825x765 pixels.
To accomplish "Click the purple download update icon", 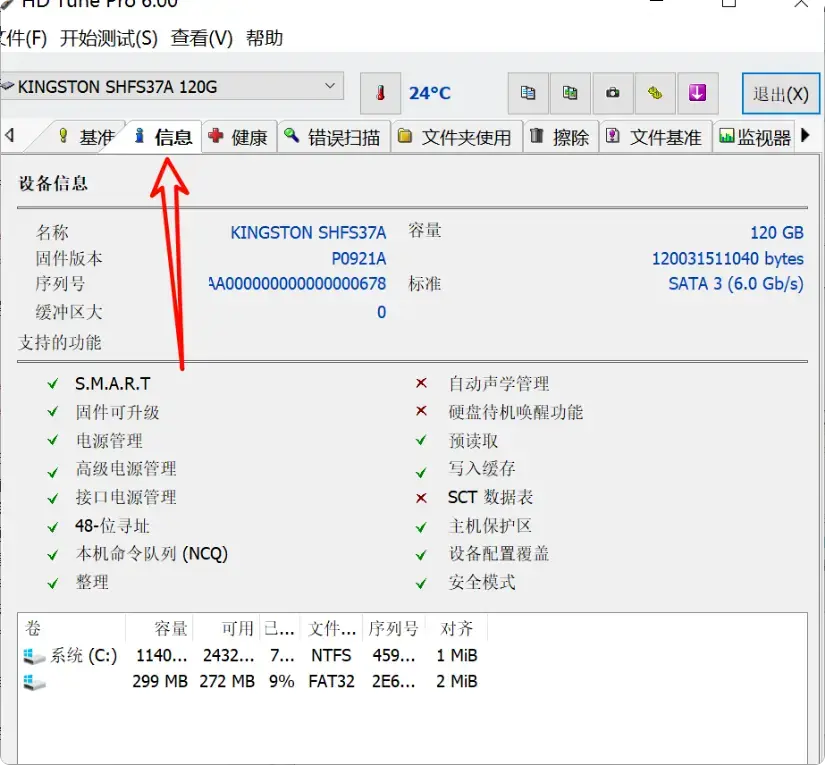I will 697,92.
